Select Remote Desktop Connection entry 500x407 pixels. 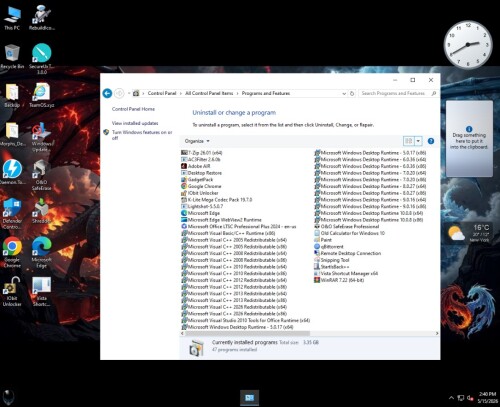pyautogui.click(x=348, y=253)
